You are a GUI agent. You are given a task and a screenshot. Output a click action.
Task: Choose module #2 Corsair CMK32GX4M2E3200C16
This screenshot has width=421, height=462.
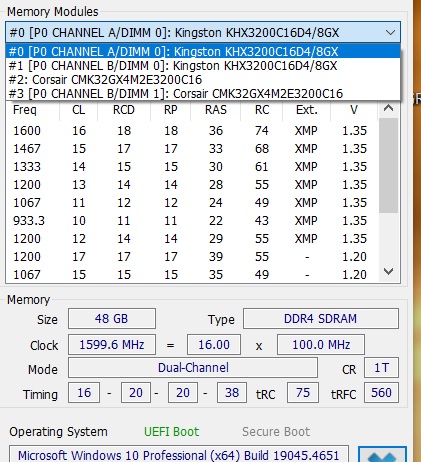point(203,80)
